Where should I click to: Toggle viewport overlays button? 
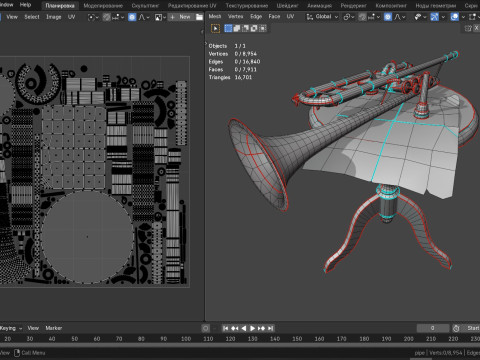click(x=454, y=17)
